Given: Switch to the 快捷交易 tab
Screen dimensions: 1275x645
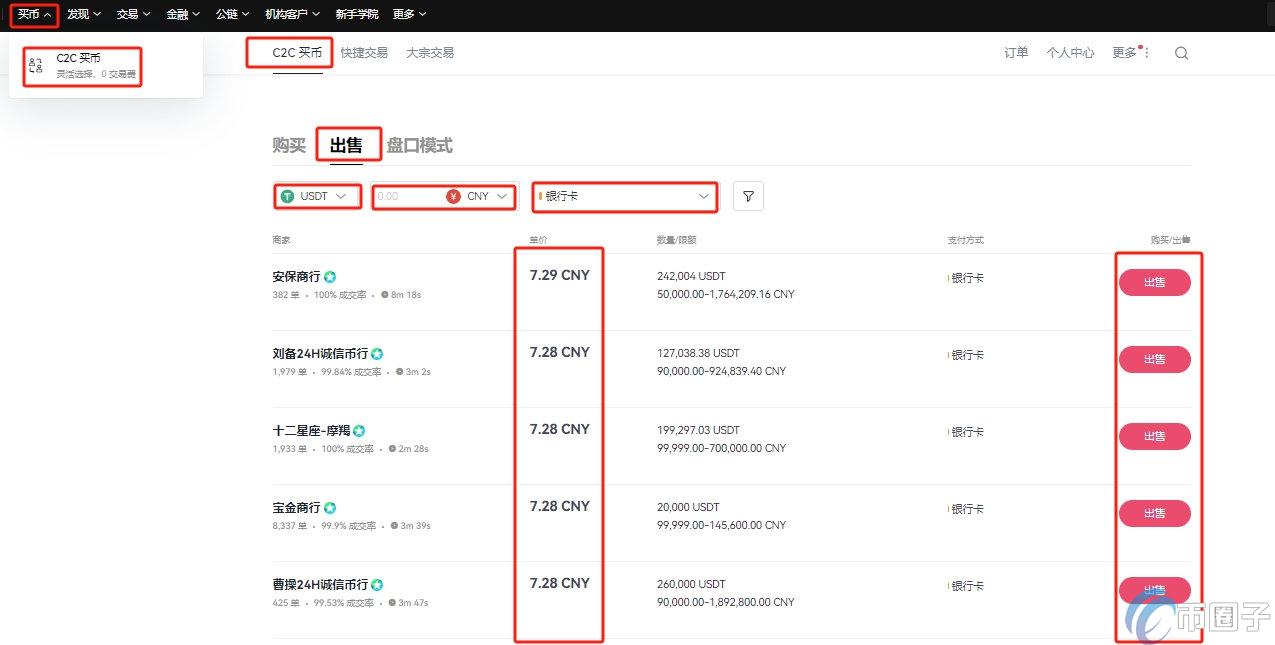Looking at the screenshot, I should tap(364, 53).
